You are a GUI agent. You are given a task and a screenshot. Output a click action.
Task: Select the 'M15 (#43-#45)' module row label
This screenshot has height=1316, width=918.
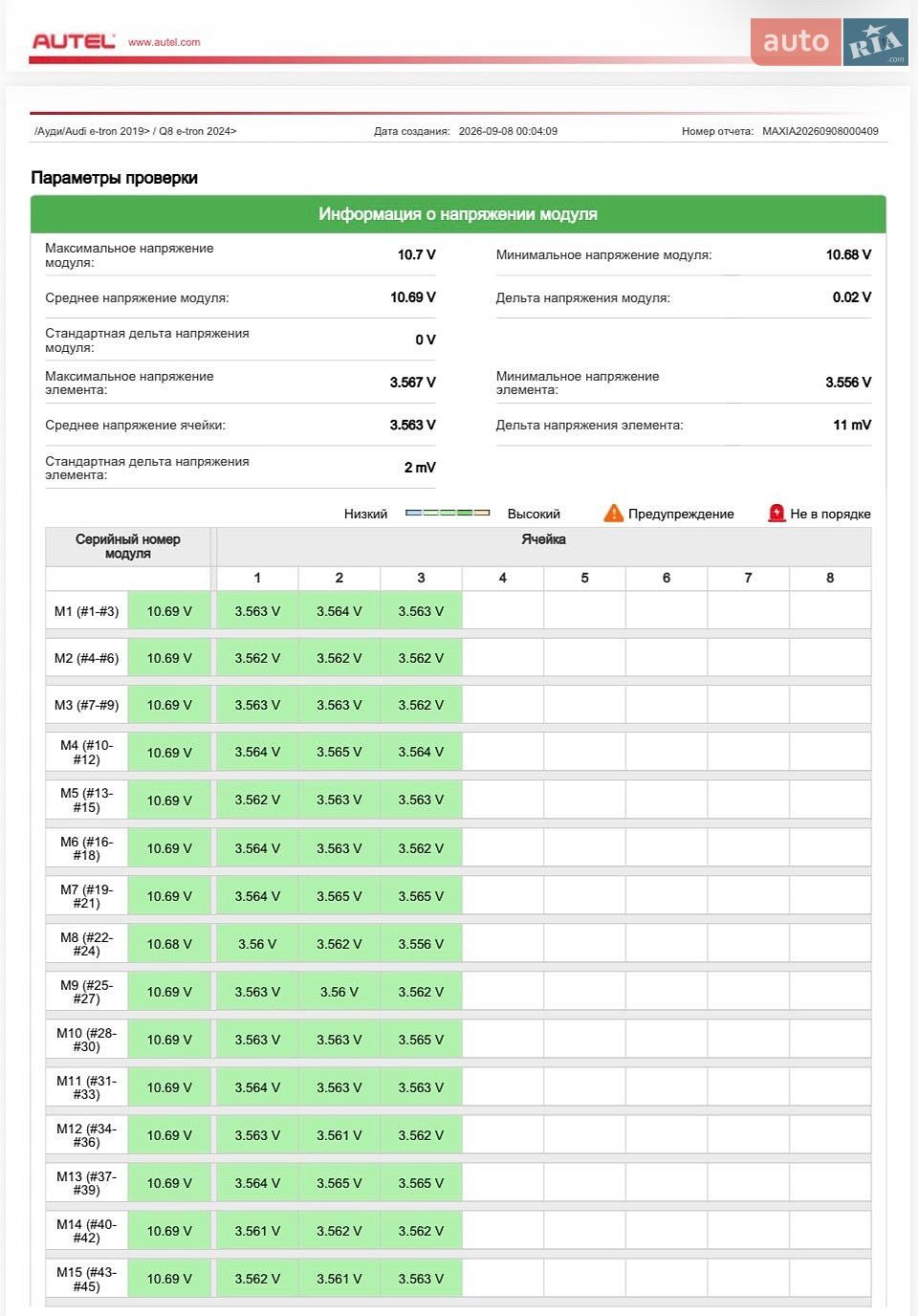(x=87, y=1279)
